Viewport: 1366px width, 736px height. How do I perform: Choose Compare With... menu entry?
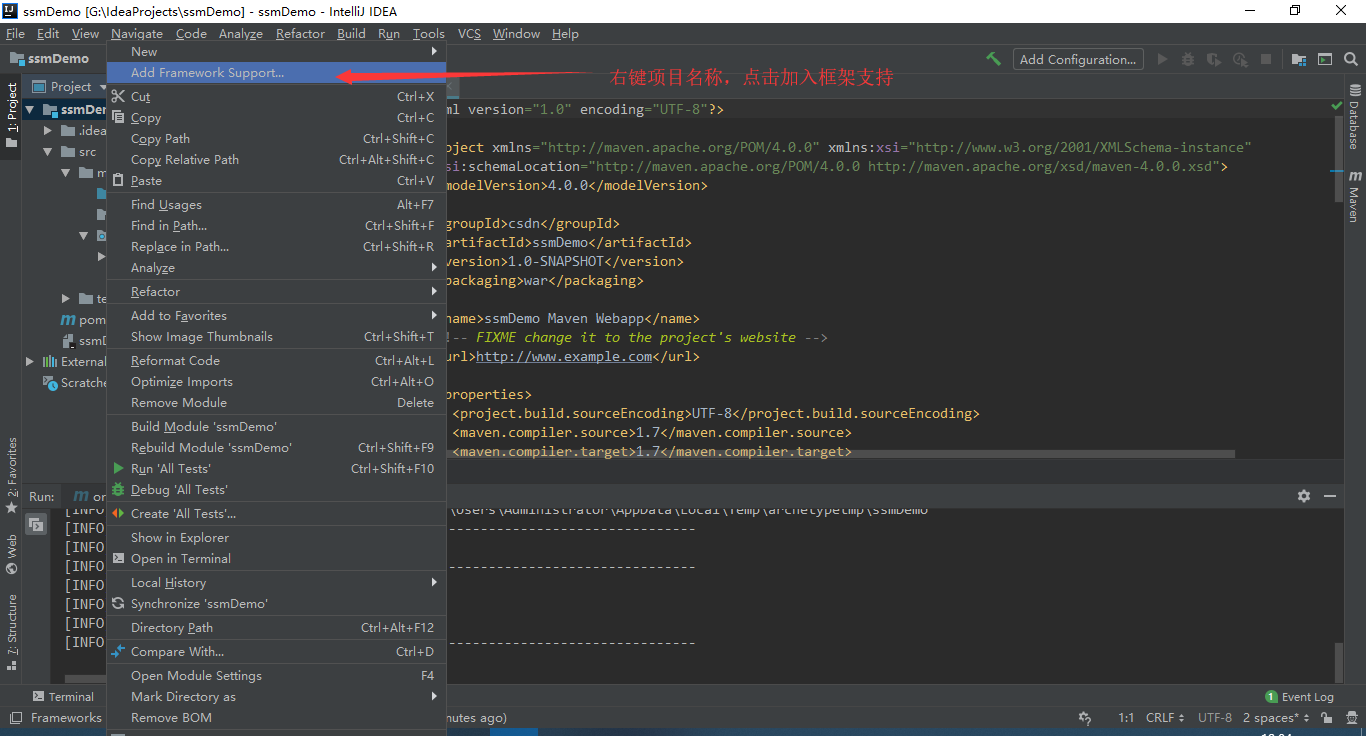276,651
